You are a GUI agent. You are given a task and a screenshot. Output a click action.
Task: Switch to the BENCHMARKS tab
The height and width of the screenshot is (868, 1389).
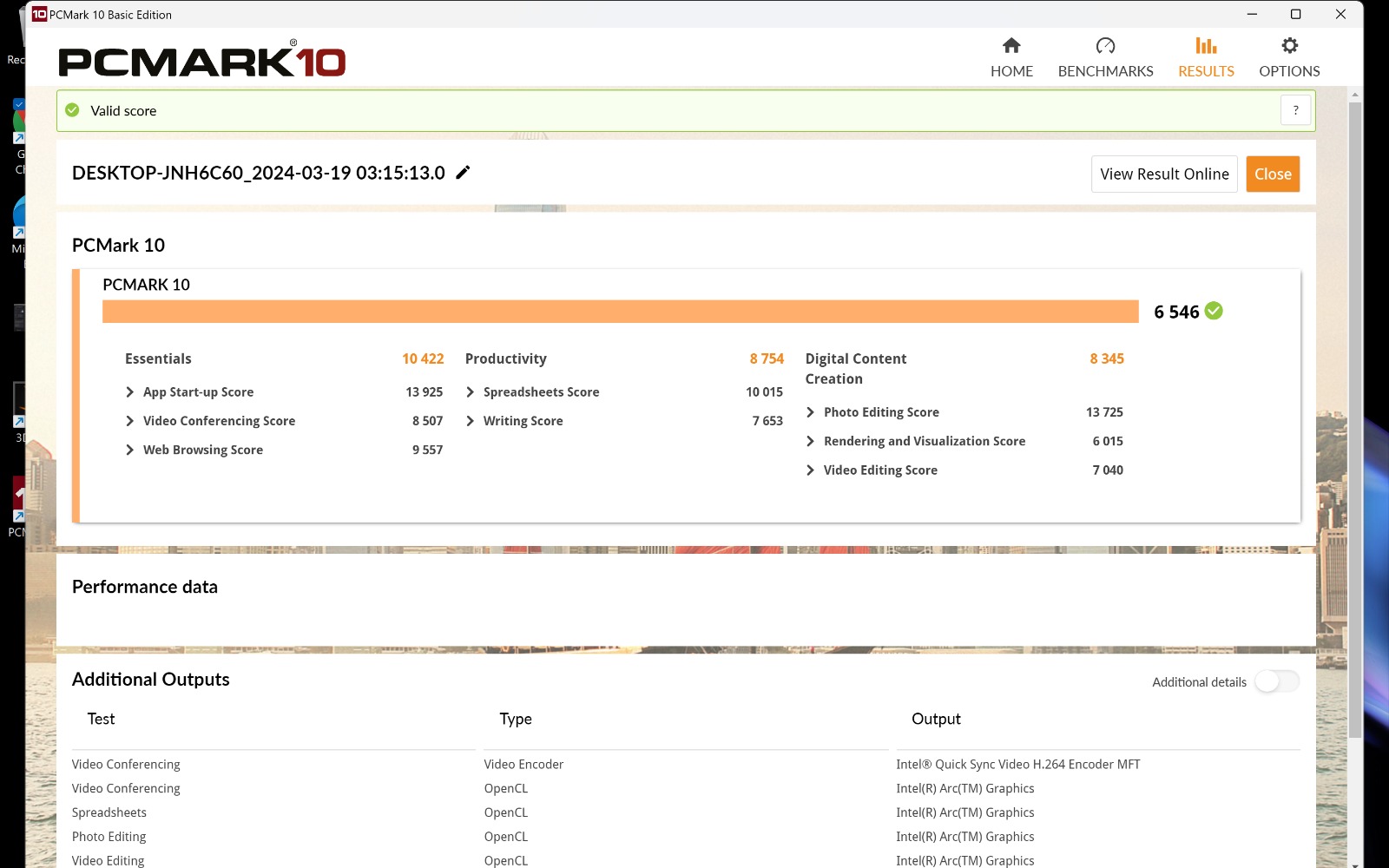point(1105,71)
